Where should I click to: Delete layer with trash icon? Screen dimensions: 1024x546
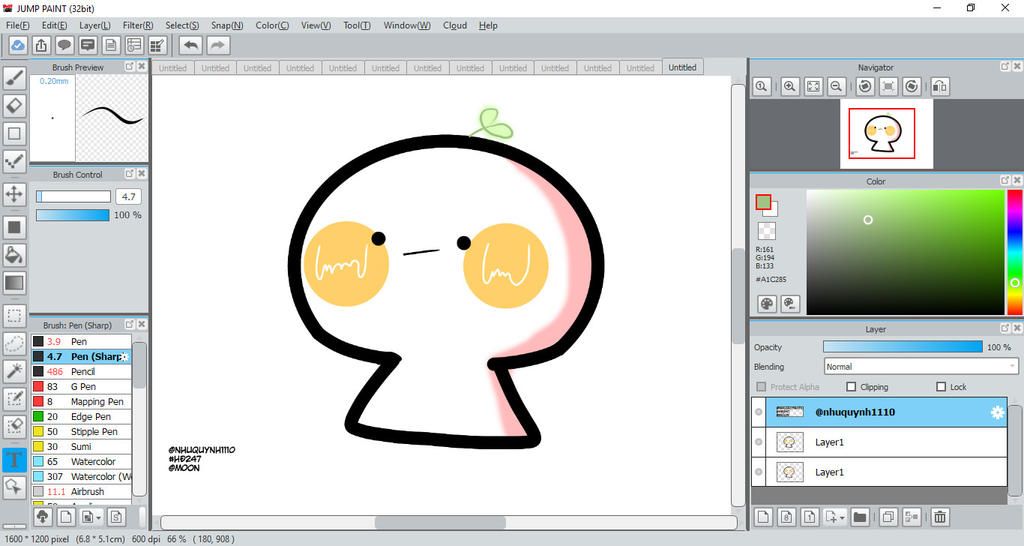tap(940, 517)
